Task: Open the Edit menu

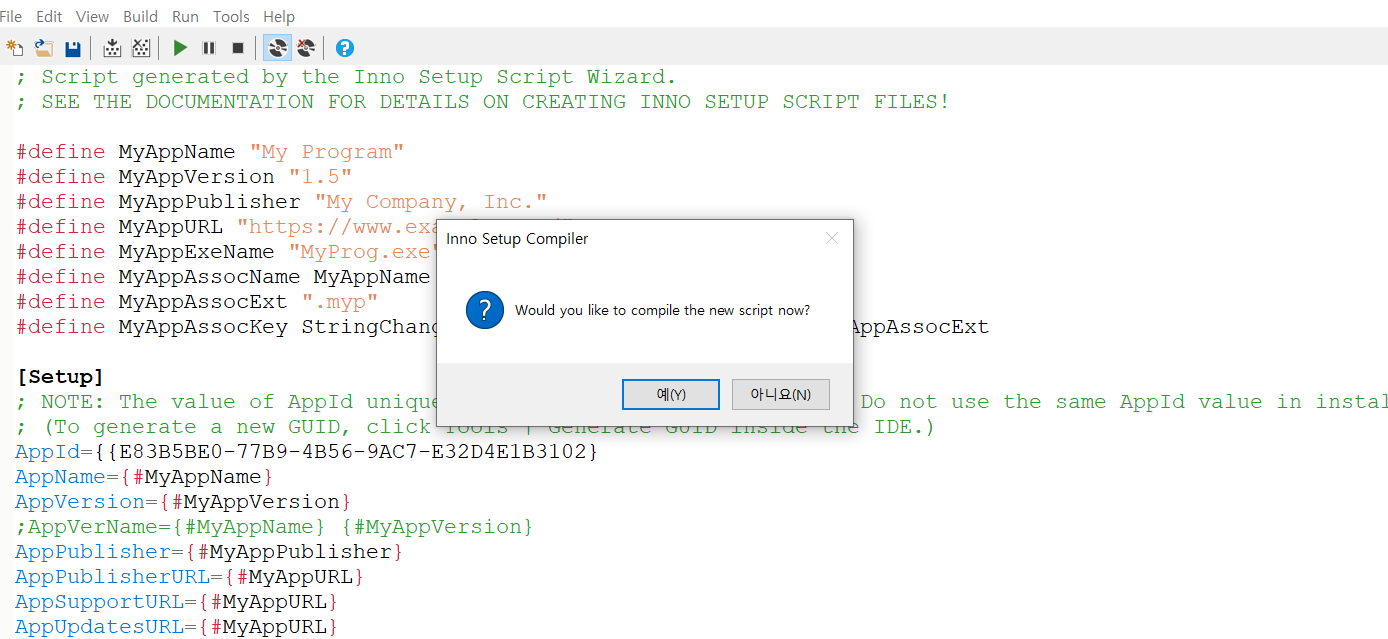Action: click(x=49, y=16)
